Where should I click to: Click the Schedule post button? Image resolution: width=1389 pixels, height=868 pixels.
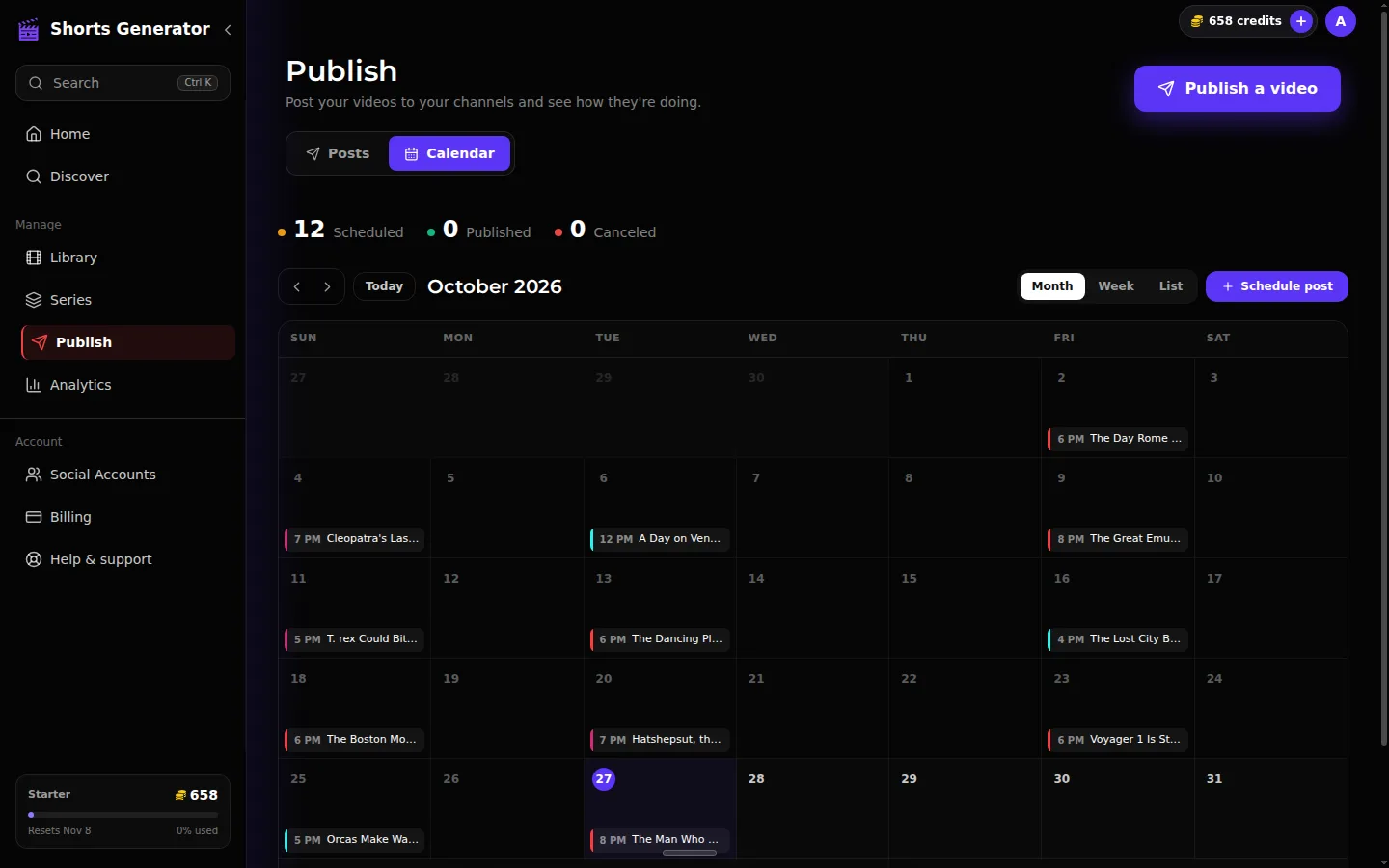tap(1277, 286)
